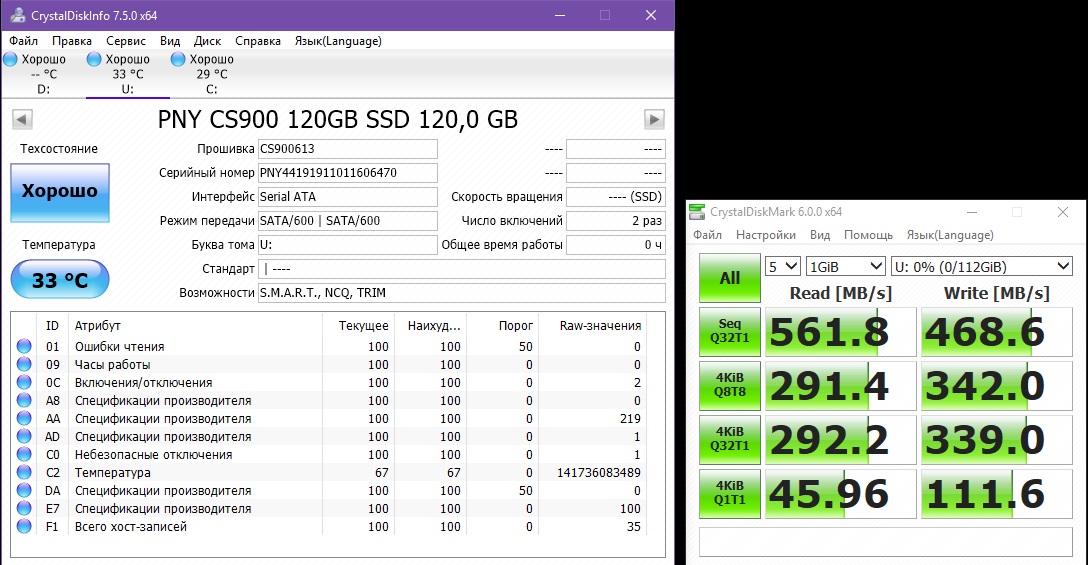Image resolution: width=1088 pixels, height=565 pixels.
Task: Click the Число включений value 2 раз
Action: pyautogui.click(x=615, y=221)
